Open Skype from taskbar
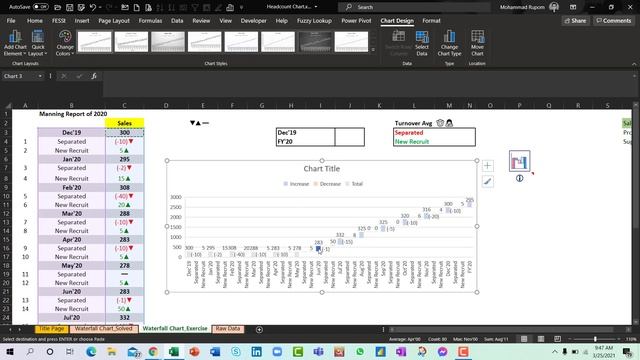The width and height of the screenshot is (640, 360). (x=236, y=351)
